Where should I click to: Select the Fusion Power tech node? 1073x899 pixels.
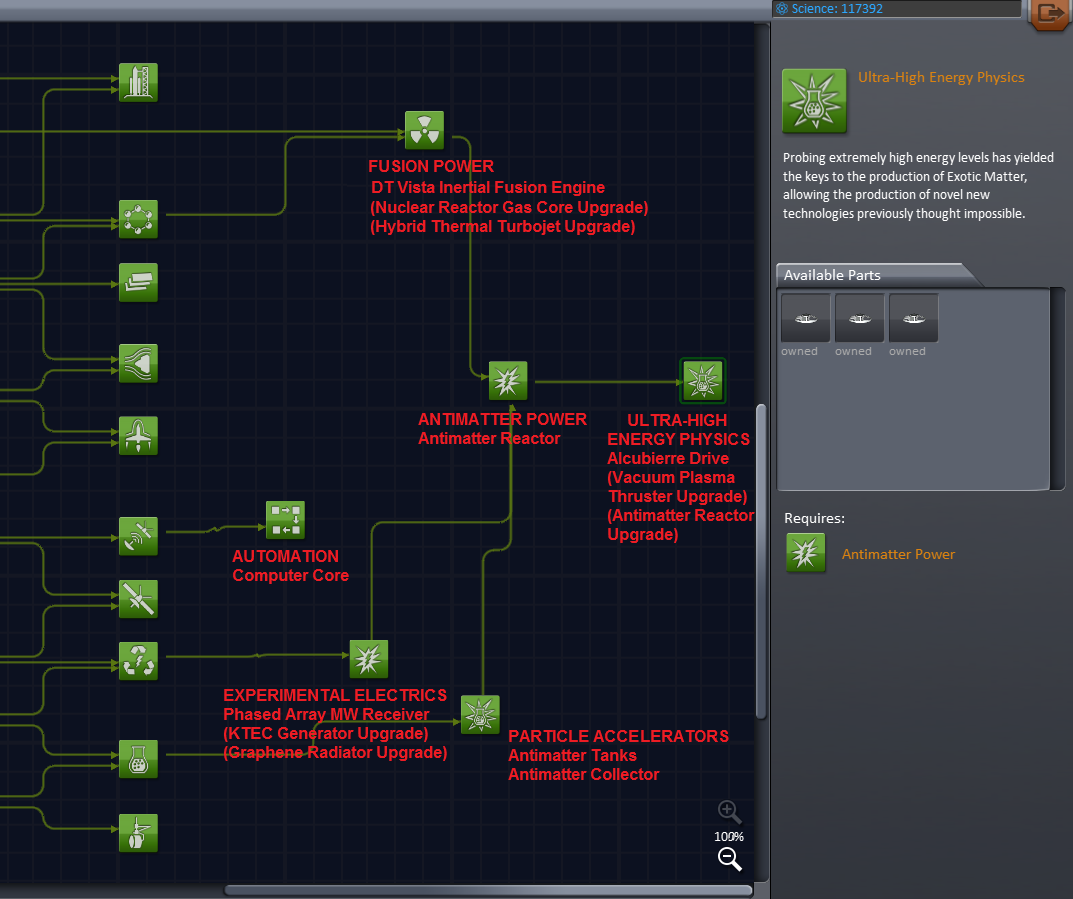click(x=424, y=129)
